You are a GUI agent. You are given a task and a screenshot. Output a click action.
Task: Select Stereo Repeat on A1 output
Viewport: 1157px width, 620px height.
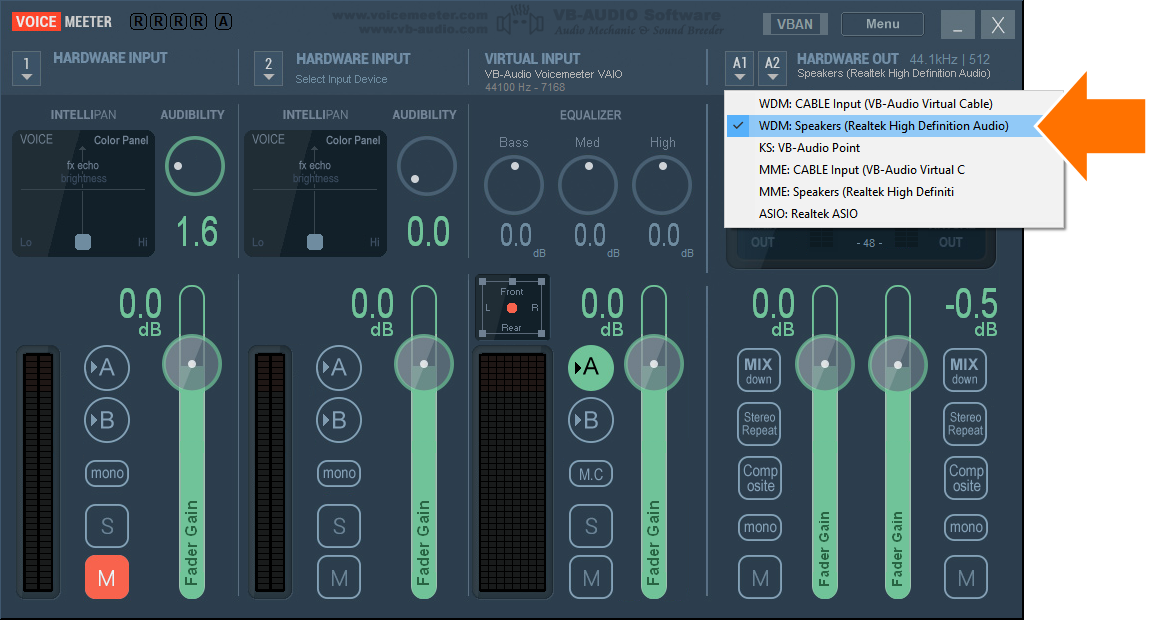[x=759, y=424]
